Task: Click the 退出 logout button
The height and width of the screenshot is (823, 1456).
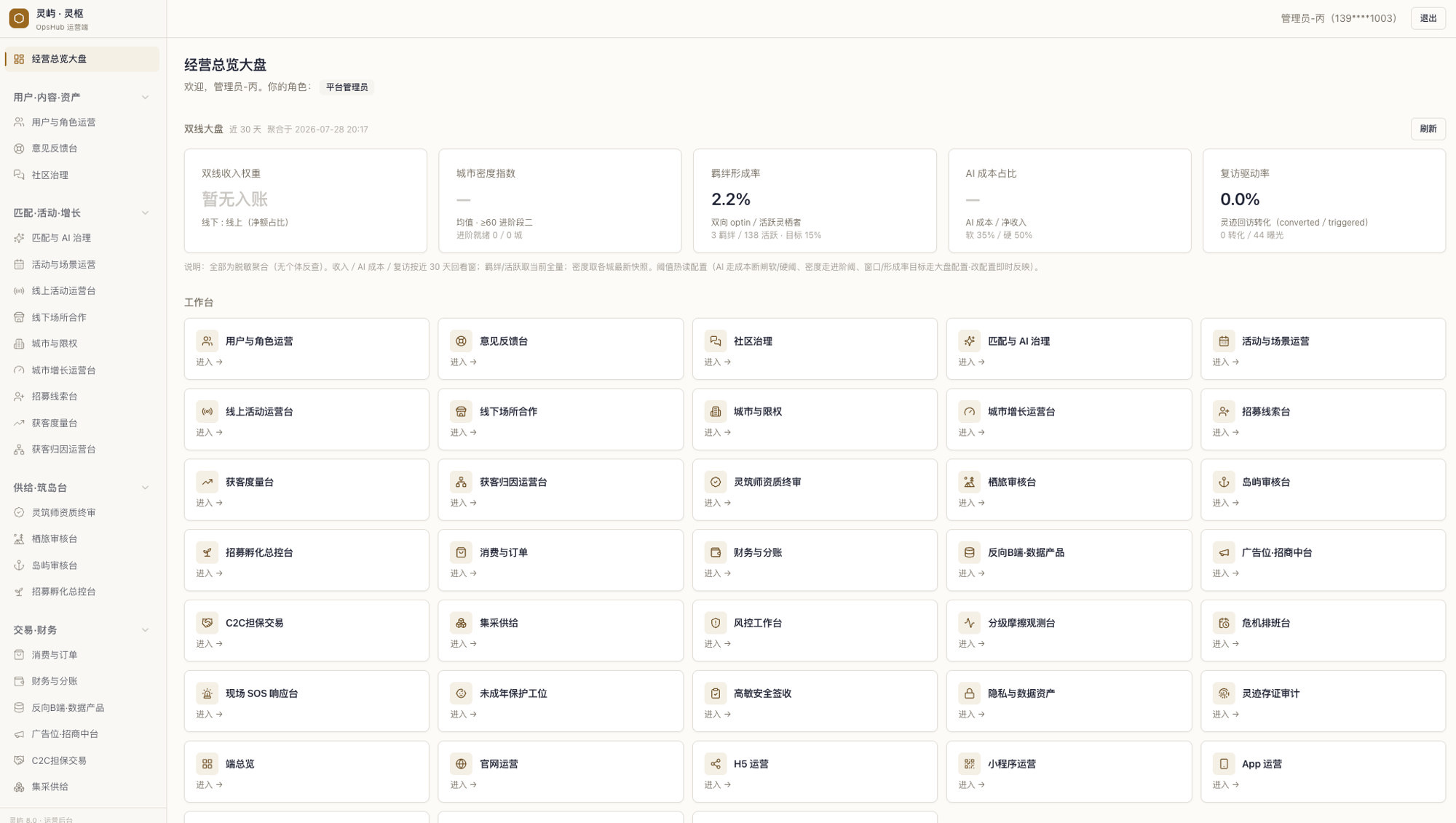Action: pos(1428,18)
